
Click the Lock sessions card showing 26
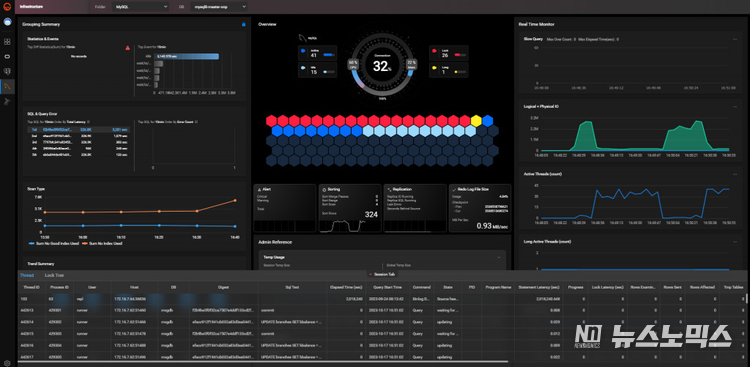[x=449, y=53]
